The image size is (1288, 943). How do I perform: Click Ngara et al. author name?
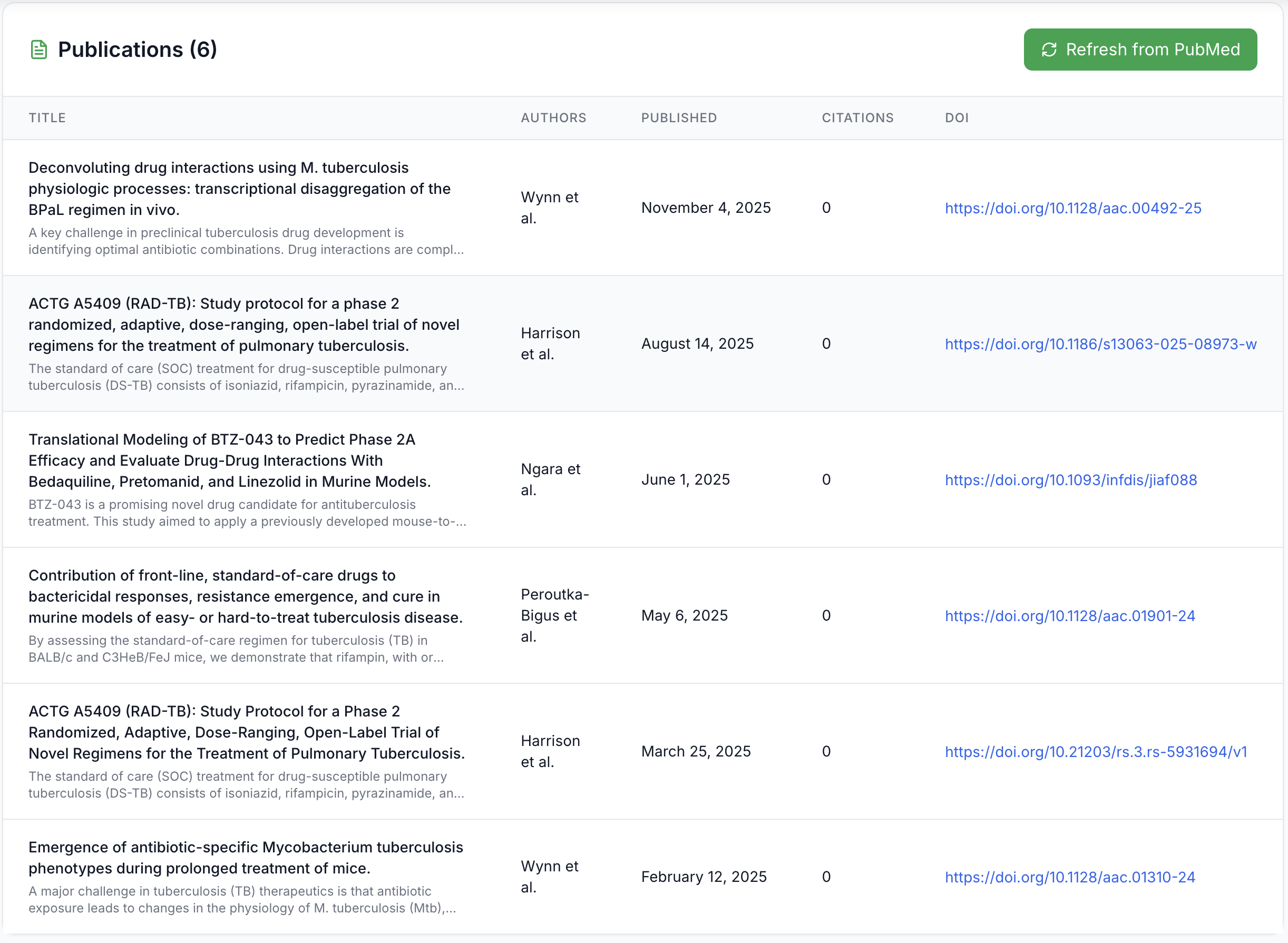(x=550, y=479)
